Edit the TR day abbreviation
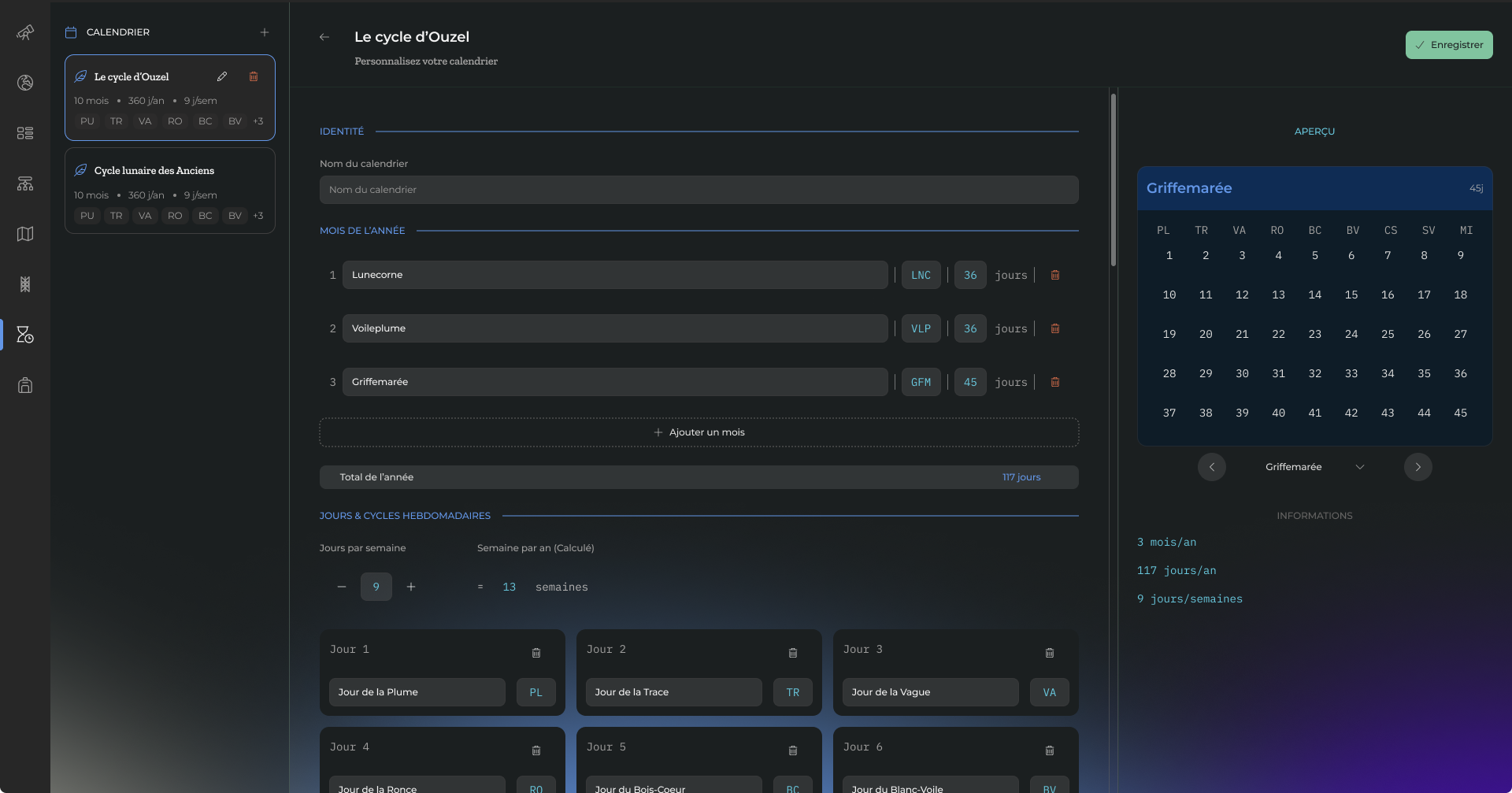The image size is (1512, 793). (x=793, y=692)
